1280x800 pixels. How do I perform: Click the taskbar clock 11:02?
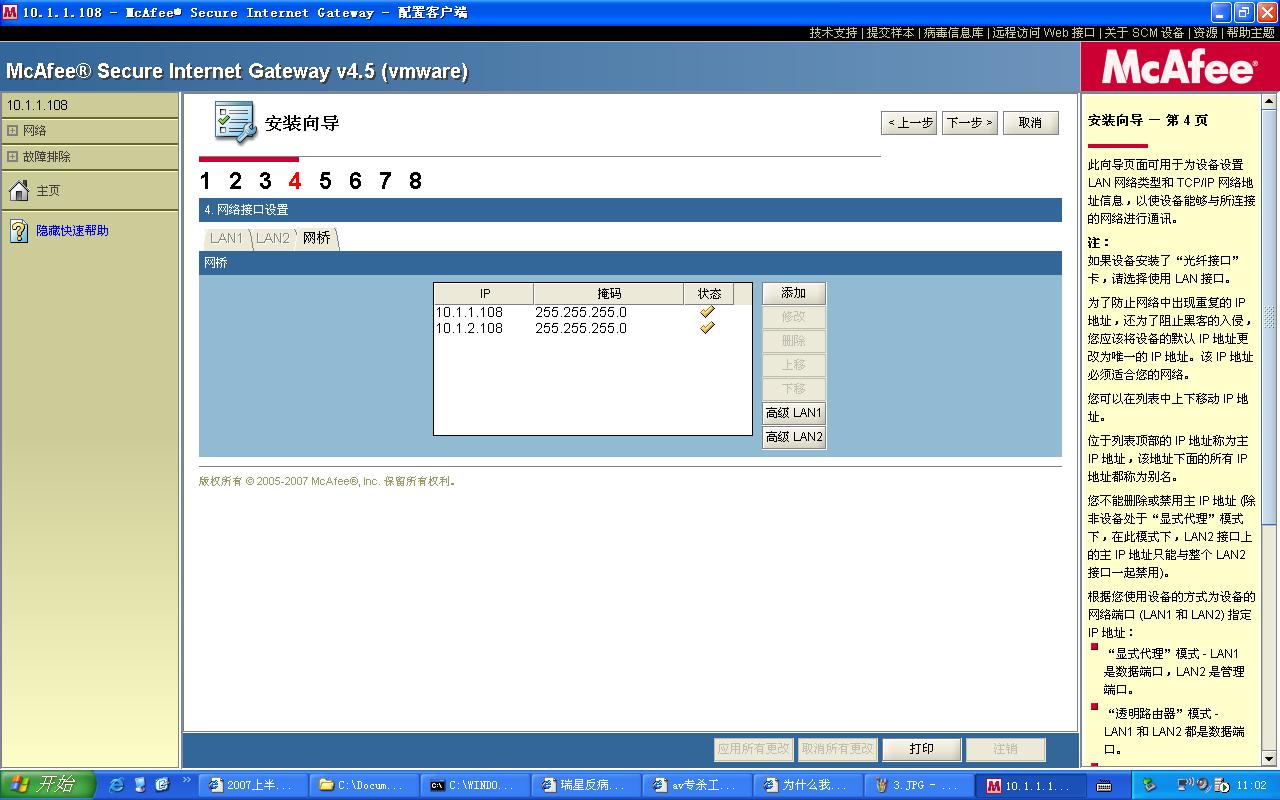1251,786
